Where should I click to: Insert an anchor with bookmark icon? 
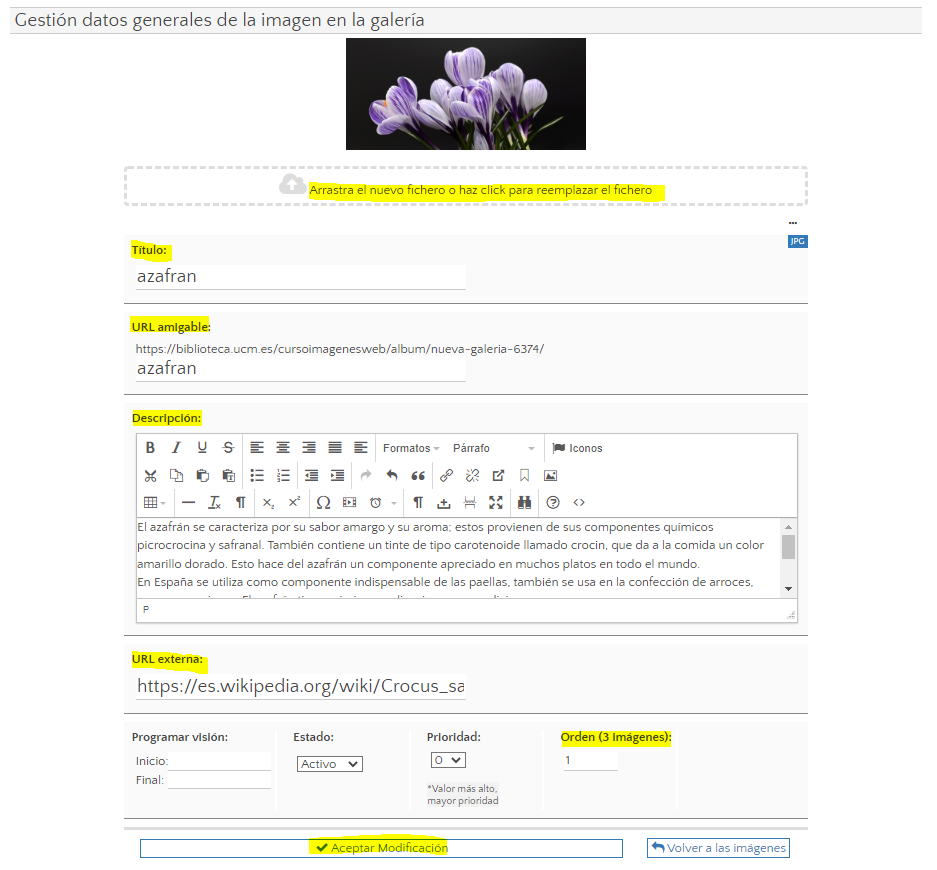[525, 476]
